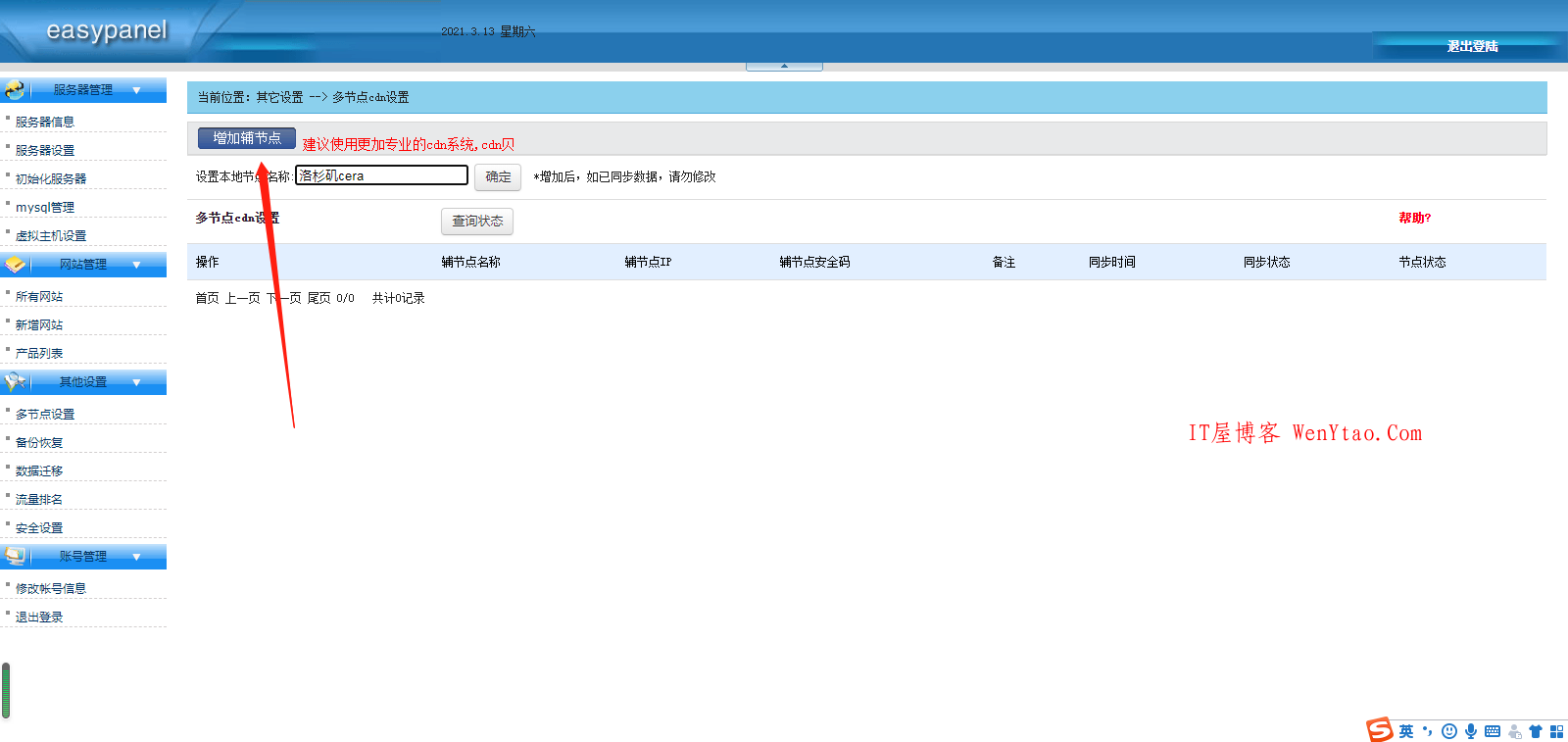Open mysql管理 in sidebar

(x=45, y=208)
